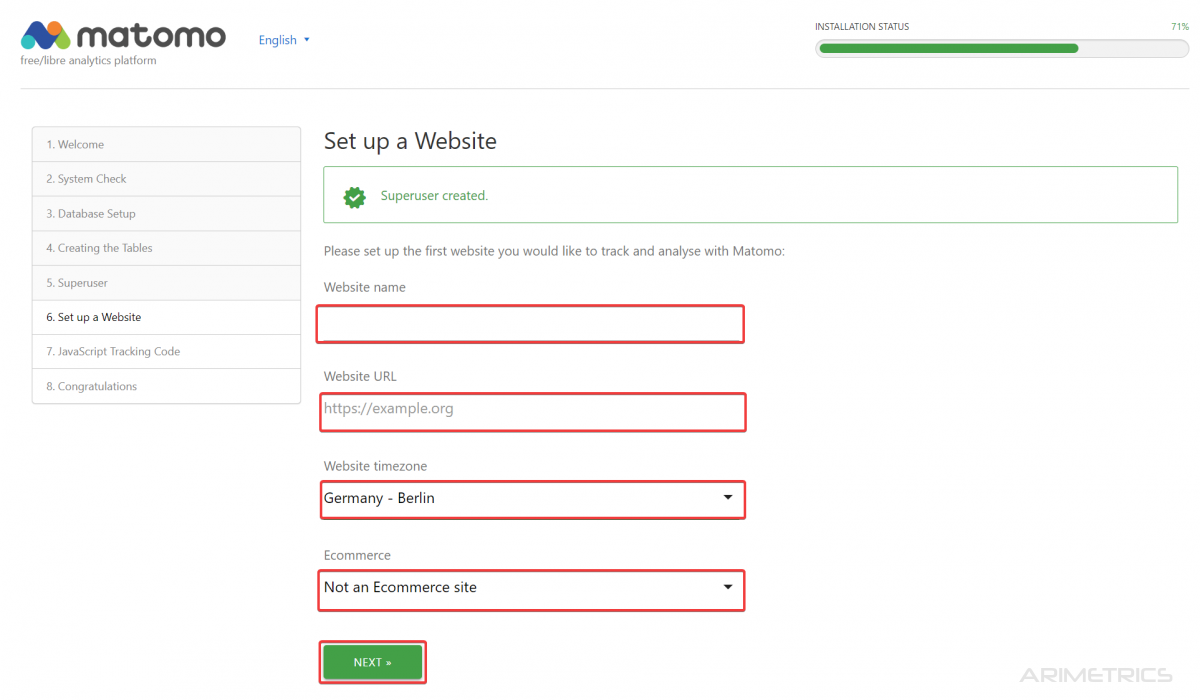Image resolution: width=1200 pixels, height=700 pixels.
Task: Click the Matomo logo
Action: coord(122,37)
